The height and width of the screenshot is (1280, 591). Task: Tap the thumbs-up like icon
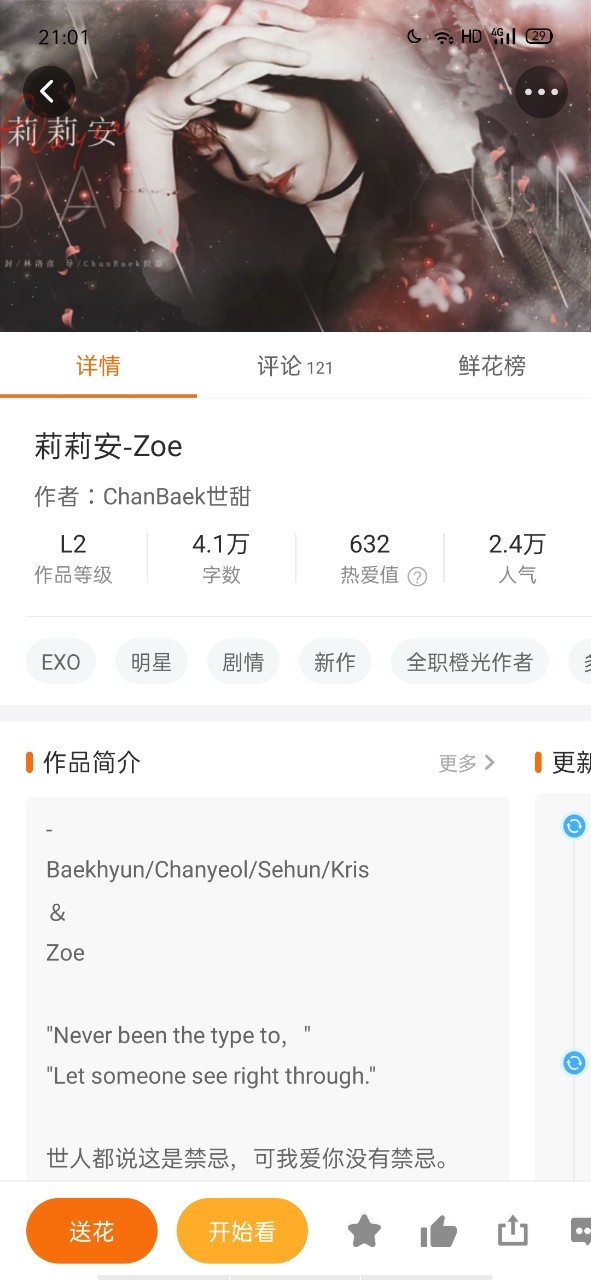point(438,1231)
